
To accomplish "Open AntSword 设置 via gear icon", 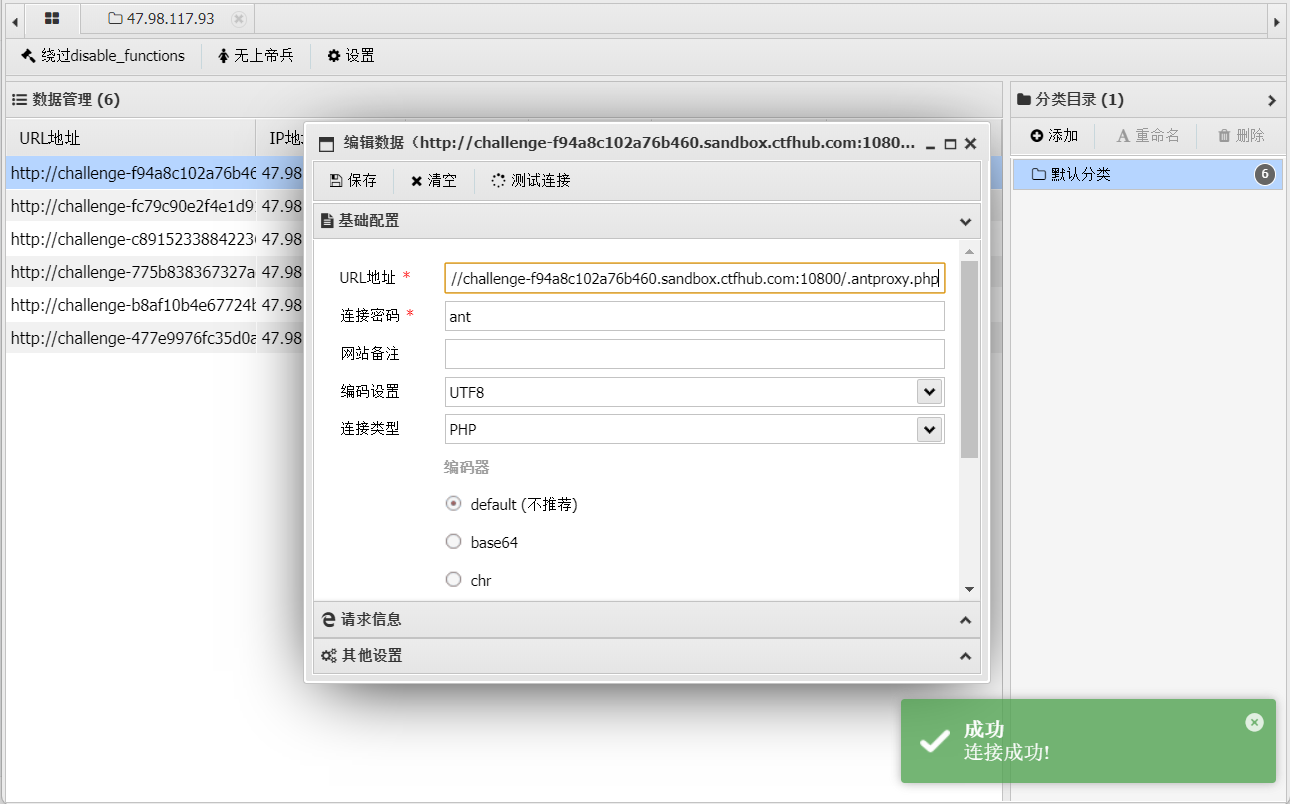I will (x=350, y=56).
